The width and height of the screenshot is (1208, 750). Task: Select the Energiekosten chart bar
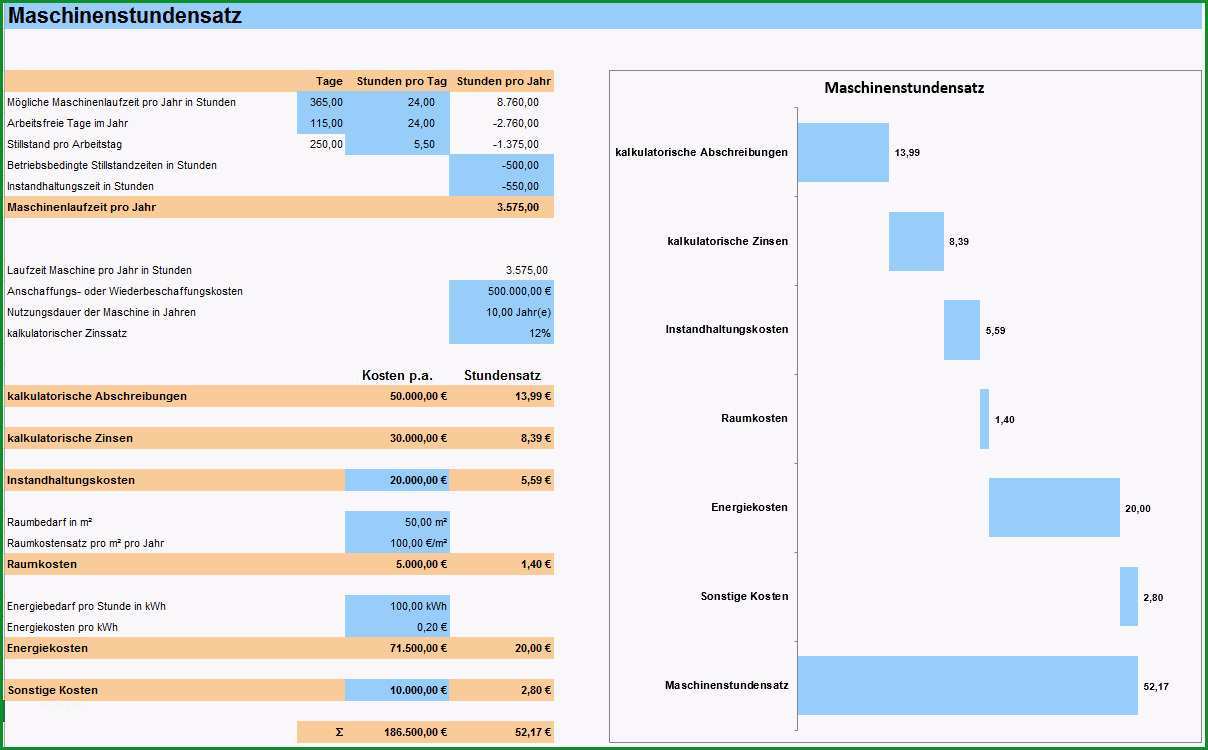[x=1054, y=507]
